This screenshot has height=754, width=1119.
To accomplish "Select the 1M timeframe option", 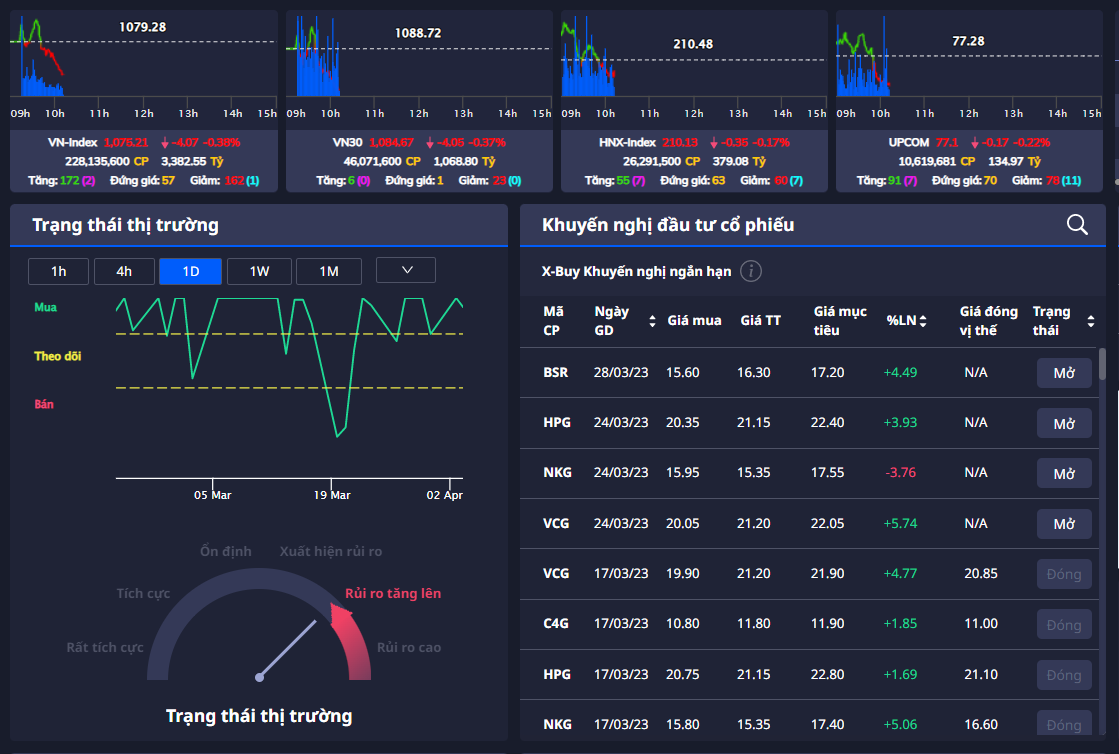I will pos(329,271).
